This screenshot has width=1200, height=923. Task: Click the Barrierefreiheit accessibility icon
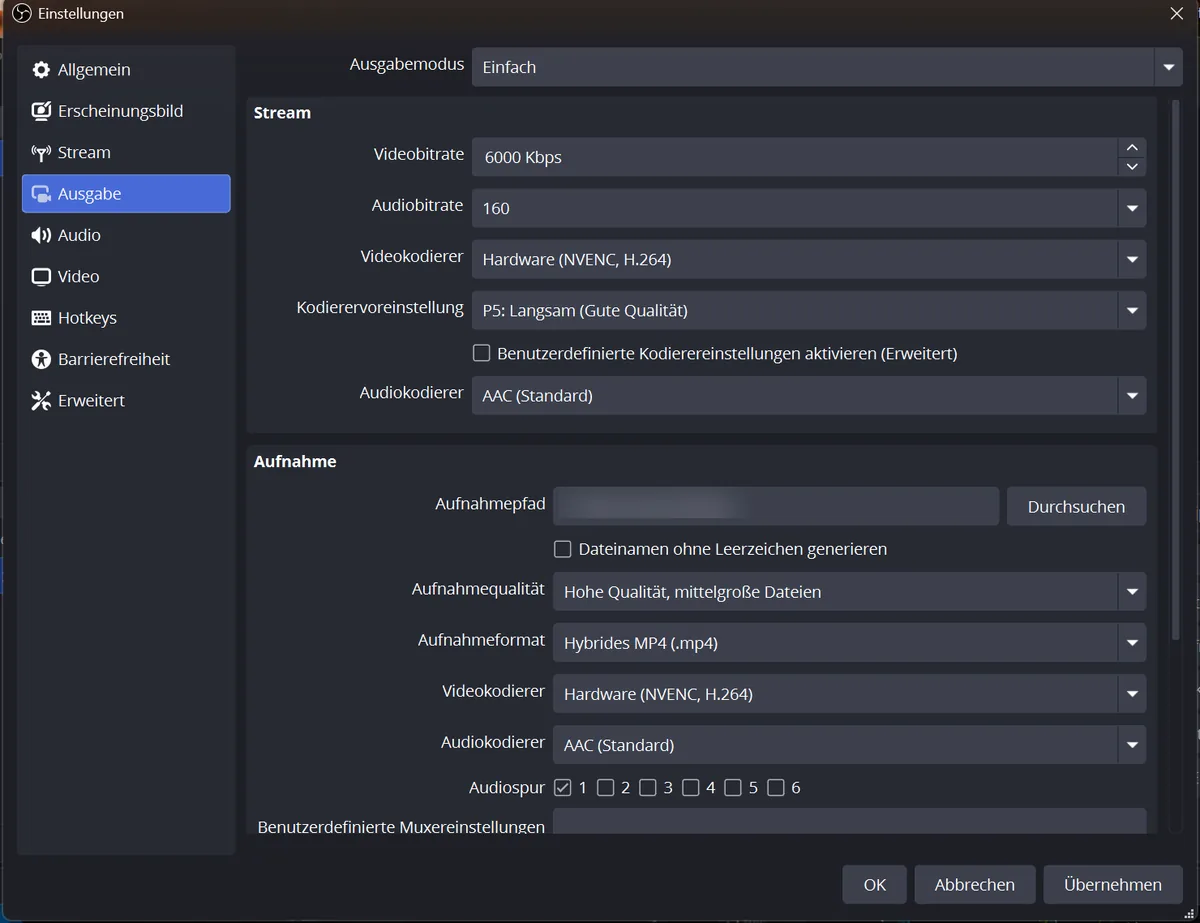click(41, 359)
